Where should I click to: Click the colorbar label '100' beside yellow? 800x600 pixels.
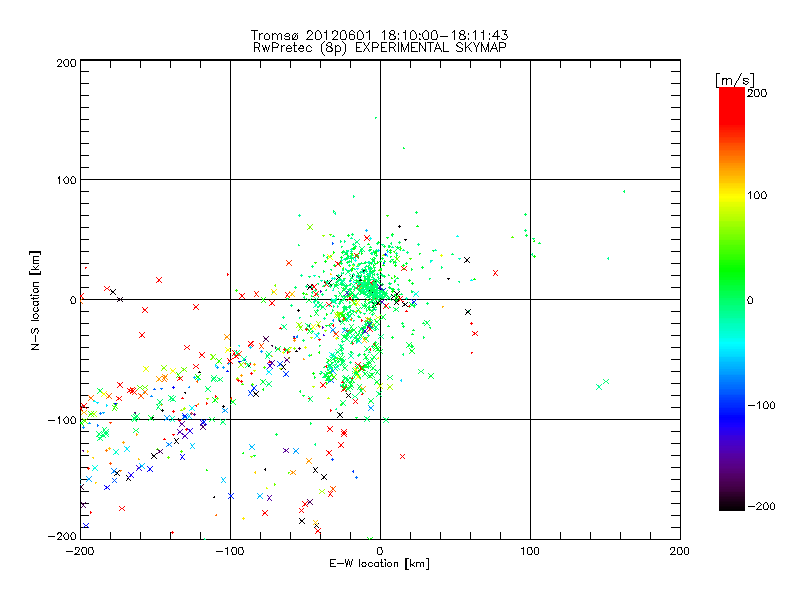click(x=757, y=195)
